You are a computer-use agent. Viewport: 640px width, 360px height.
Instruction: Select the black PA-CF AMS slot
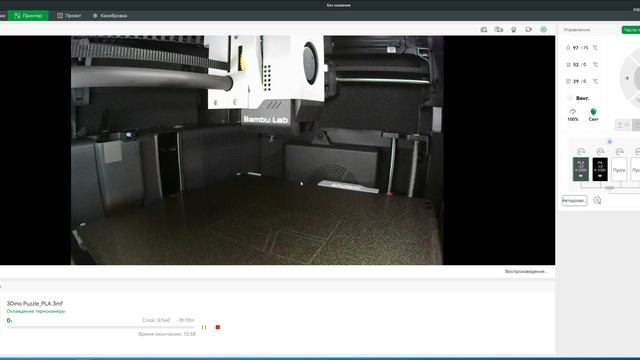tap(600, 169)
